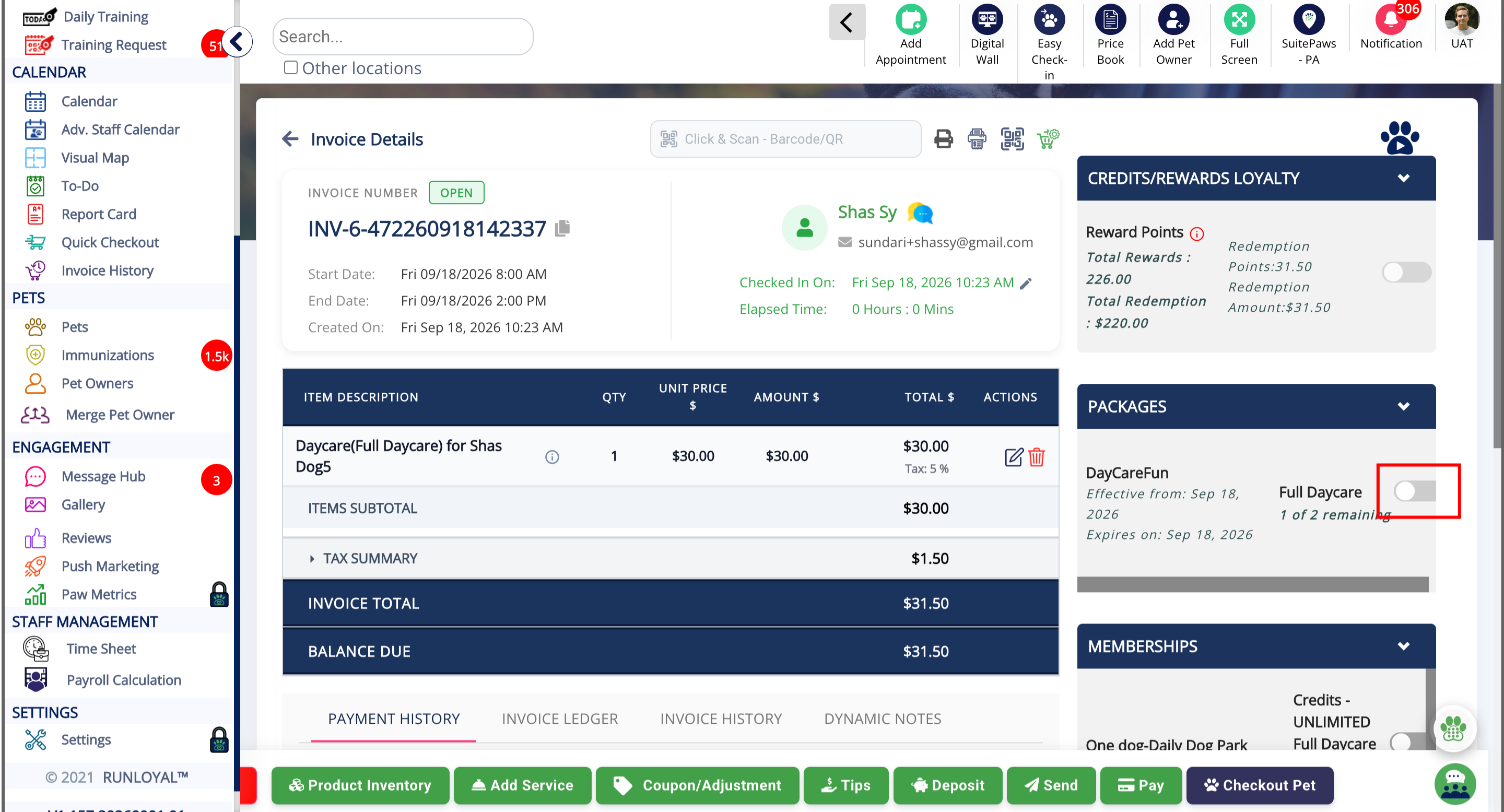The width and height of the screenshot is (1504, 812).
Task: Open chat with Shas Sy
Action: (920, 213)
